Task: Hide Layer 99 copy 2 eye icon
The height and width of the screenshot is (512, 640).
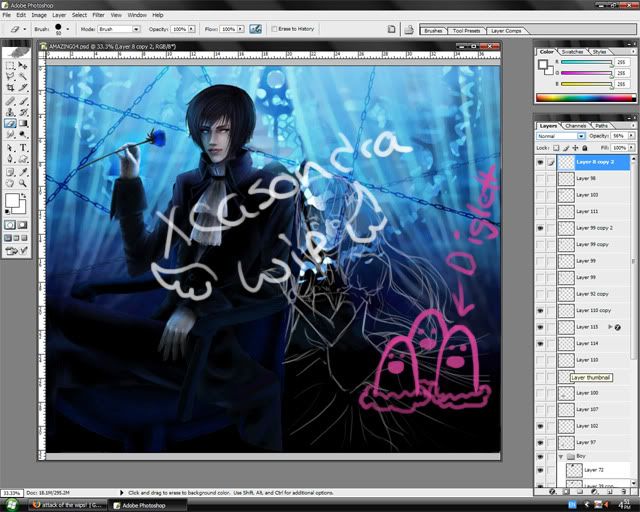Action: 540,228
